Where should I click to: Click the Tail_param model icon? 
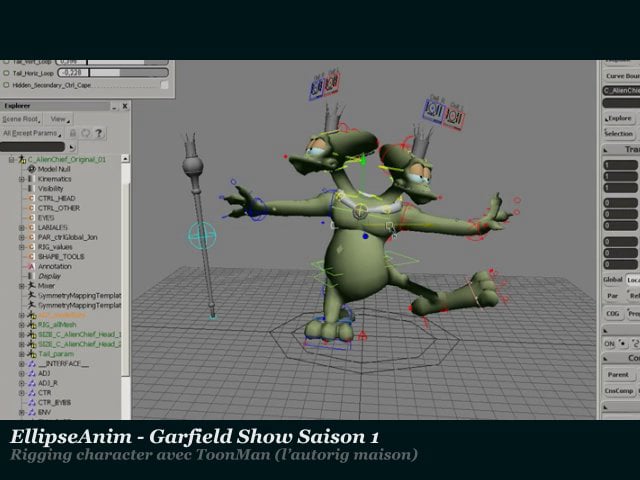pos(32,354)
